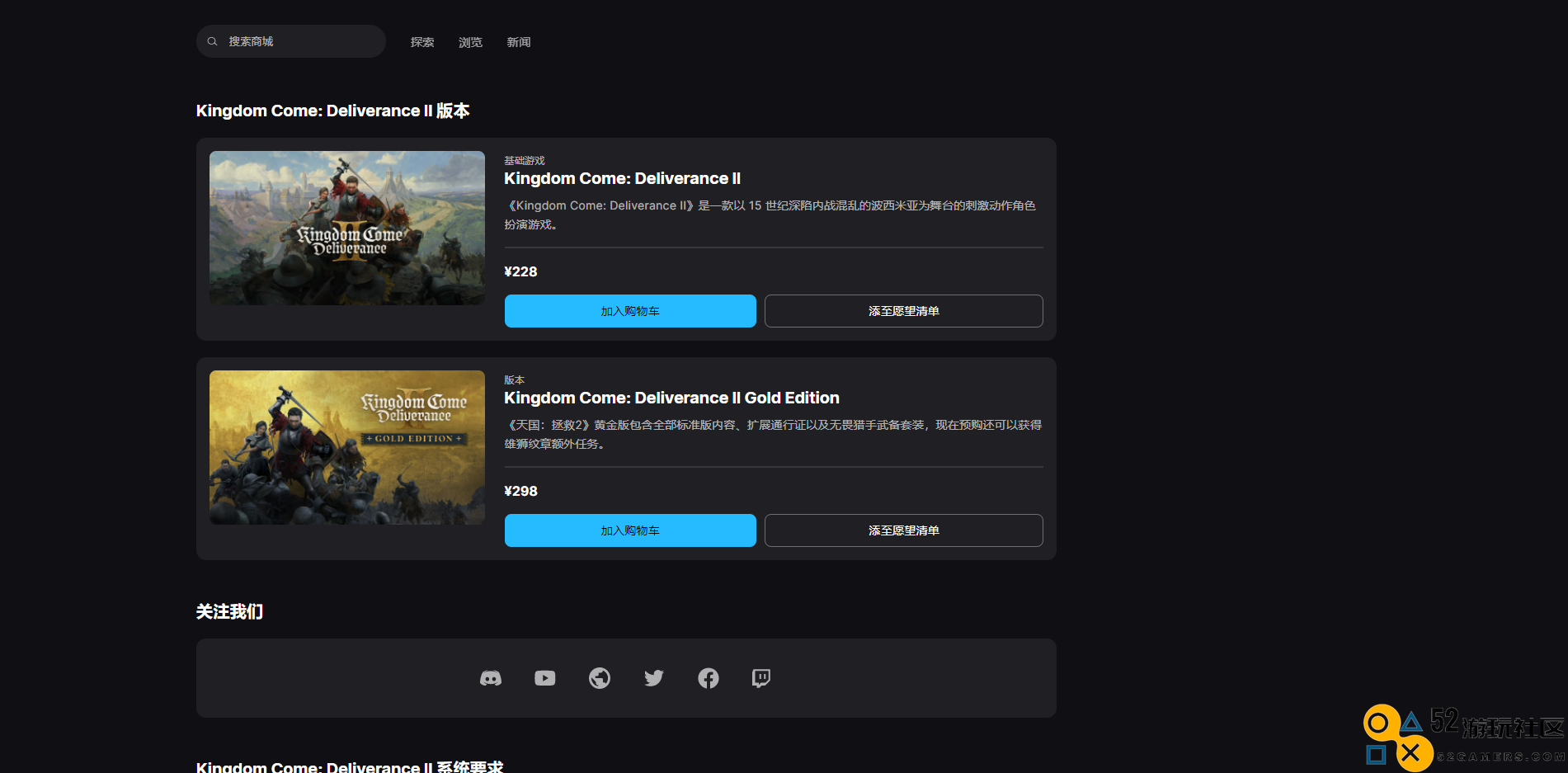Go to the 探索 tab
This screenshot has height=773, width=1568.
tap(422, 42)
